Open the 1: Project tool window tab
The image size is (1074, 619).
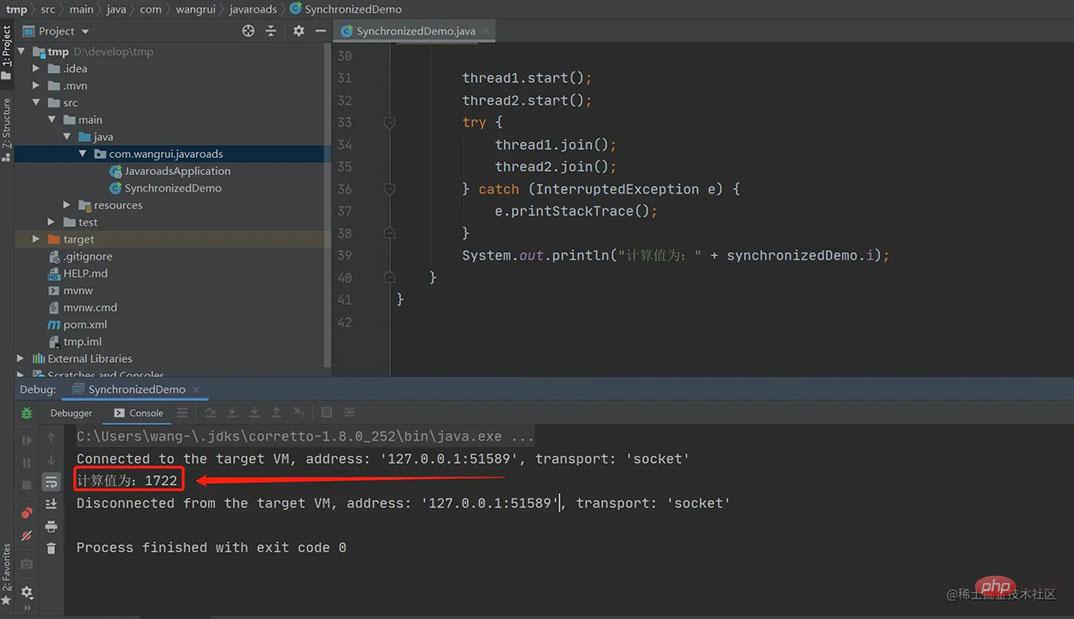(x=6, y=53)
